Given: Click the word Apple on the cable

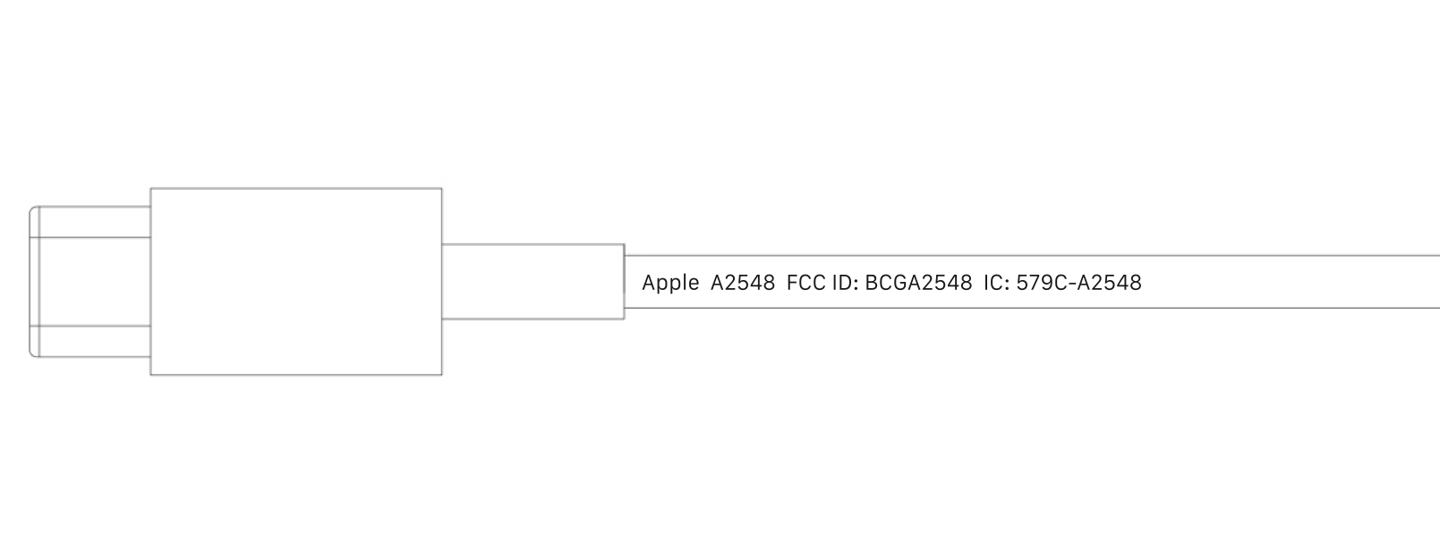Looking at the screenshot, I should 670,283.
